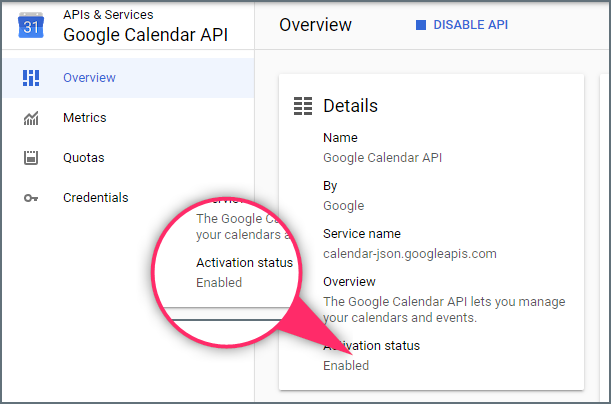Image resolution: width=611 pixels, height=404 pixels.
Task: Select the service name calendar-json.googleapis.com text
Action: coord(409,253)
